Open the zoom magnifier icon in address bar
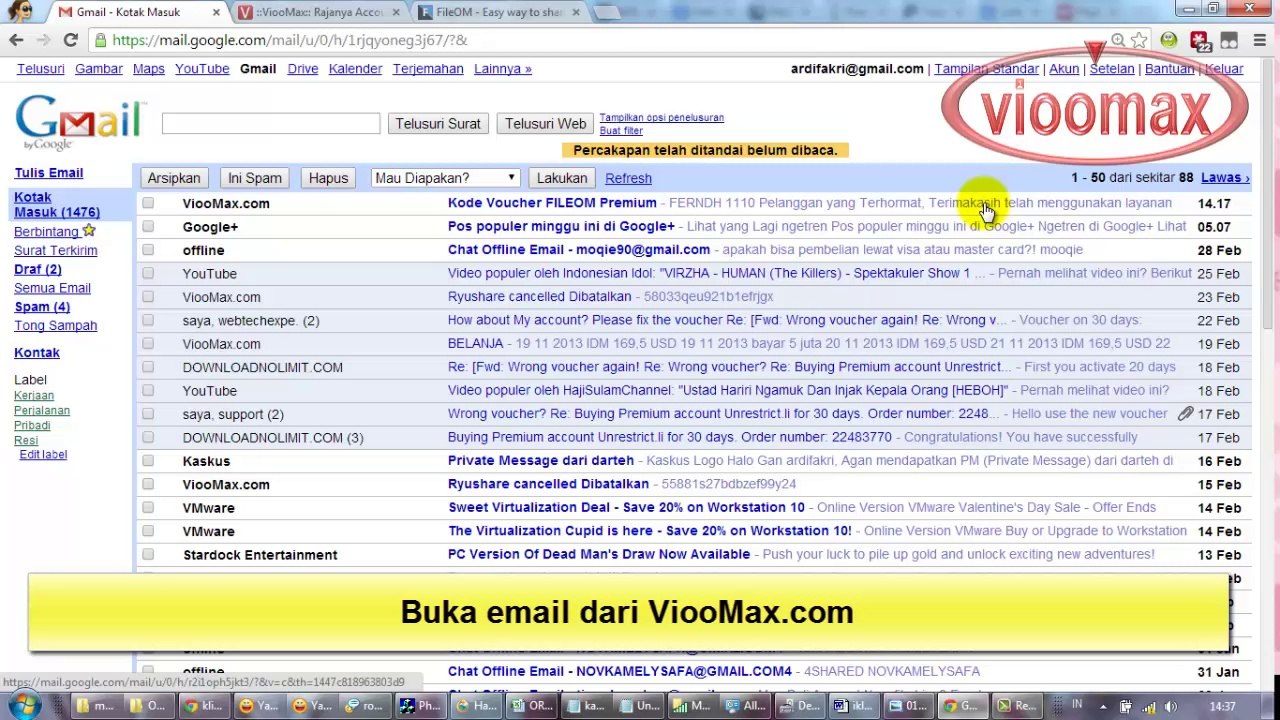1280x720 pixels. (1117, 40)
